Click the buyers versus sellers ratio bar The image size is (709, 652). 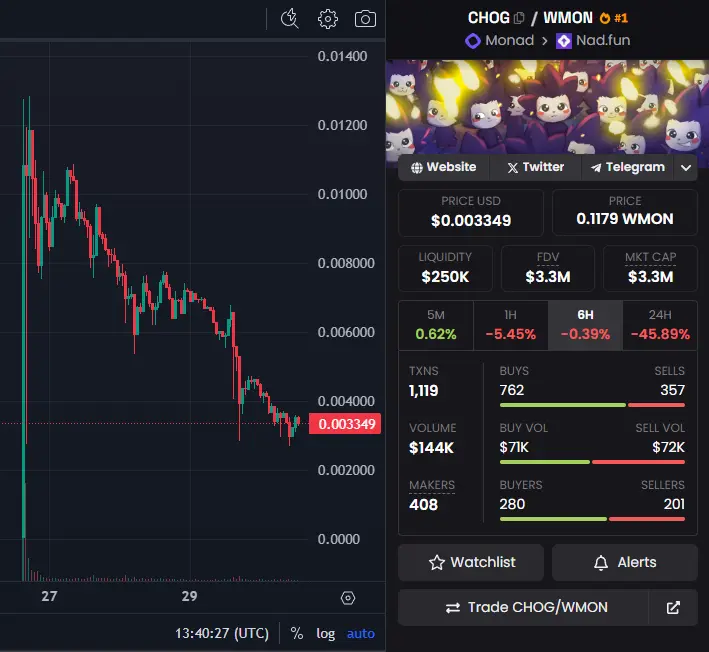[x=592, y=519]
